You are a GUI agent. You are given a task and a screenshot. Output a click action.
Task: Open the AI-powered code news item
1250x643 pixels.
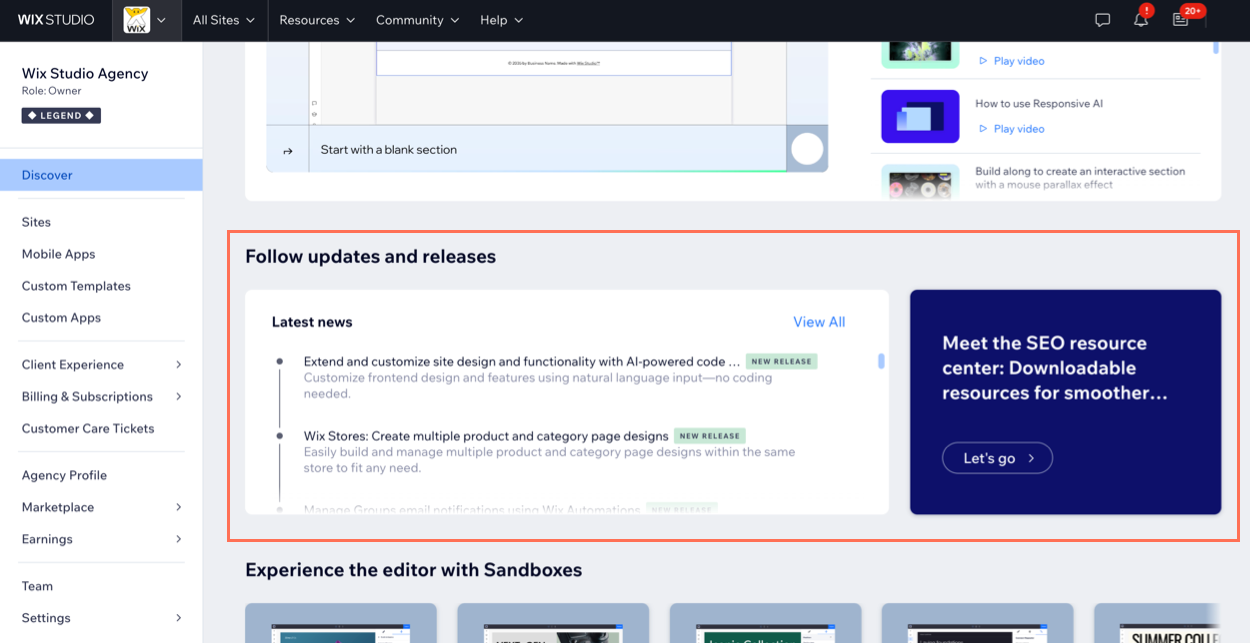[522, 361]
